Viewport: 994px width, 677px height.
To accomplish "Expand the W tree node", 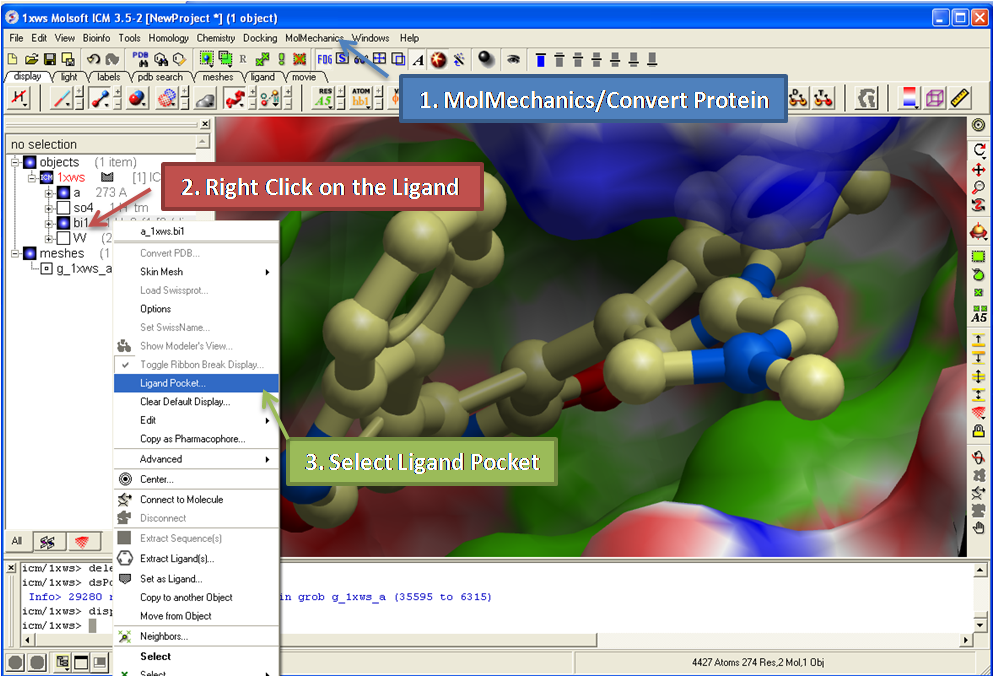I will (49, 238).
